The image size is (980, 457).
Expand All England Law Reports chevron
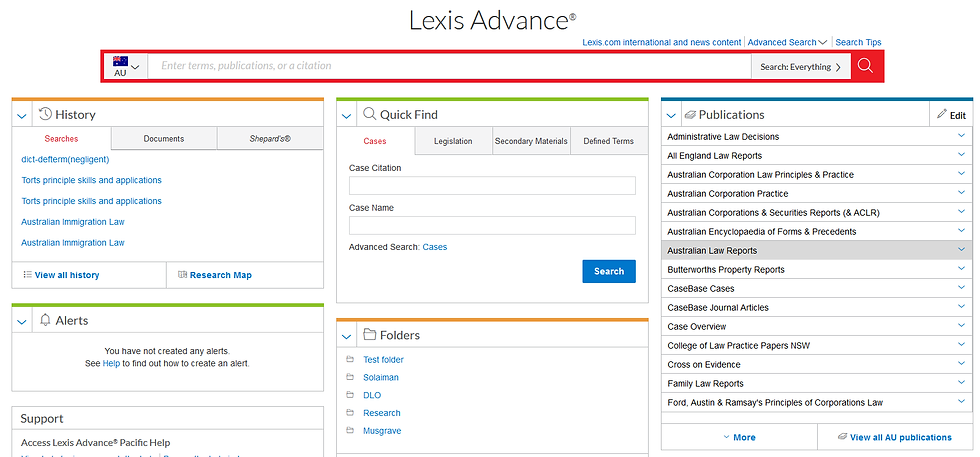961,154
